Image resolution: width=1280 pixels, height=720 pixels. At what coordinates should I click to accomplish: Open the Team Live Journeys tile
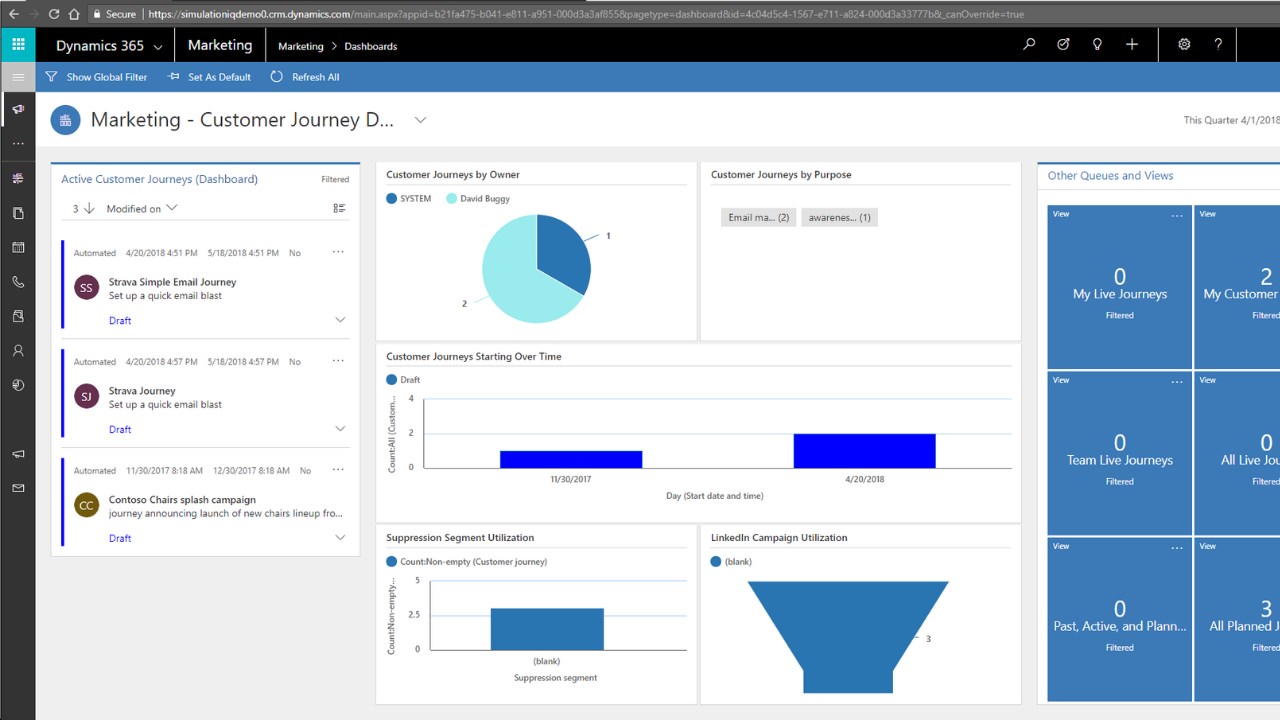pos(1120,454)
